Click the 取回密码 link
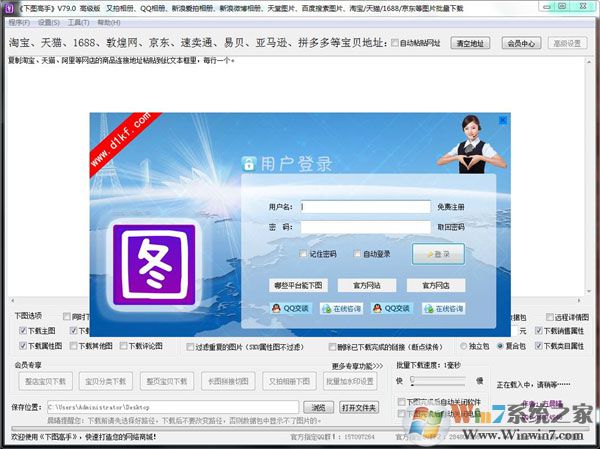 click(451, 227)
